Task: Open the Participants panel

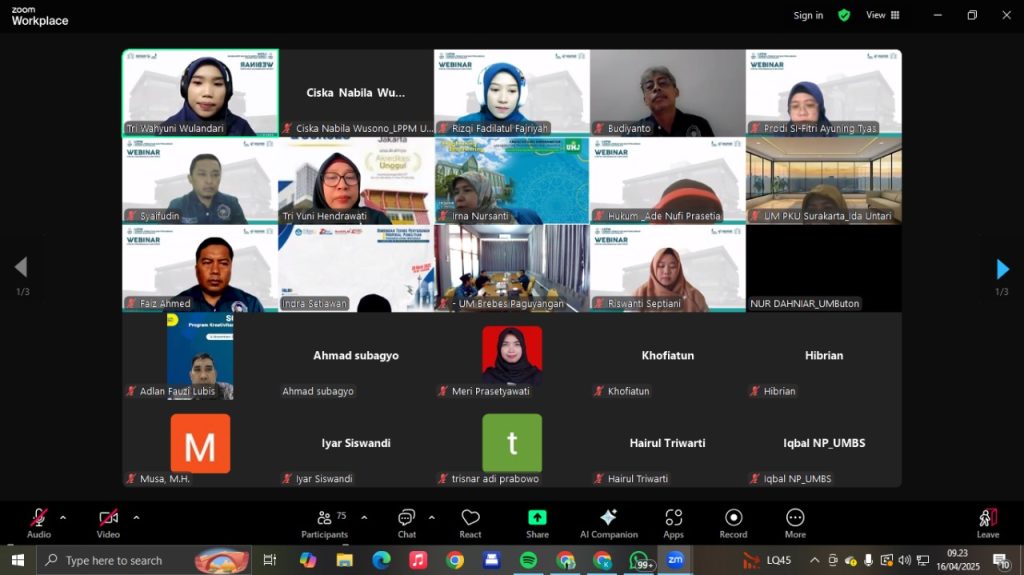Action: [x=325, y=523]
